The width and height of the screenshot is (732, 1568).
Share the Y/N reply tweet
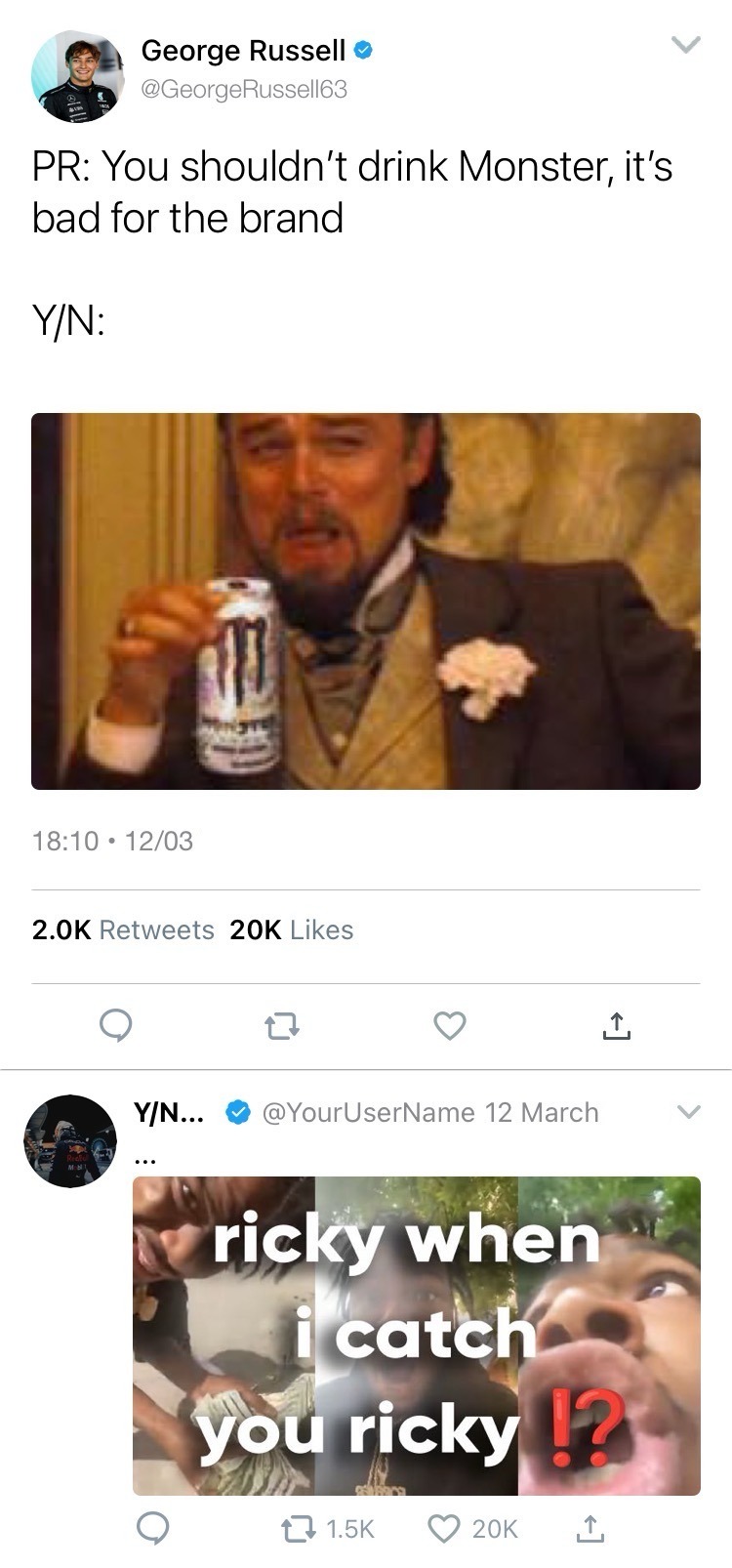coord(590,1528)
